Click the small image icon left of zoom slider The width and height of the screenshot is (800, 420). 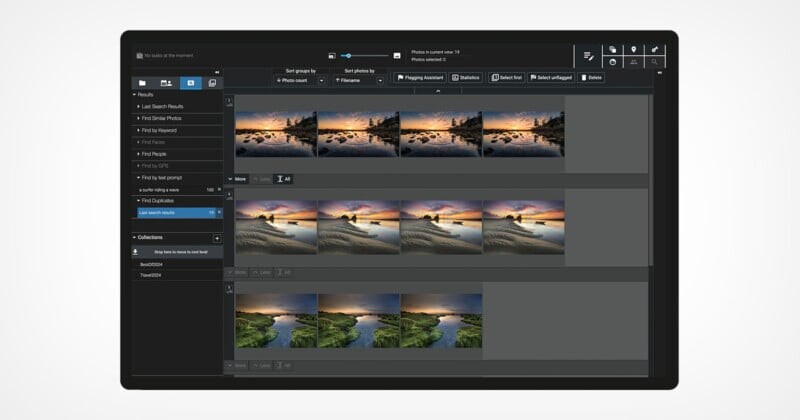click(332, 55)
